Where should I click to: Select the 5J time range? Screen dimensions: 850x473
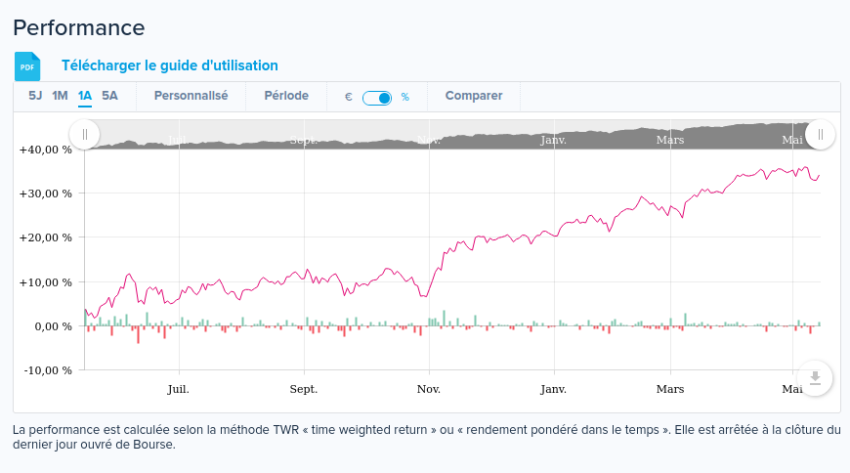click(x=35, y=96)
